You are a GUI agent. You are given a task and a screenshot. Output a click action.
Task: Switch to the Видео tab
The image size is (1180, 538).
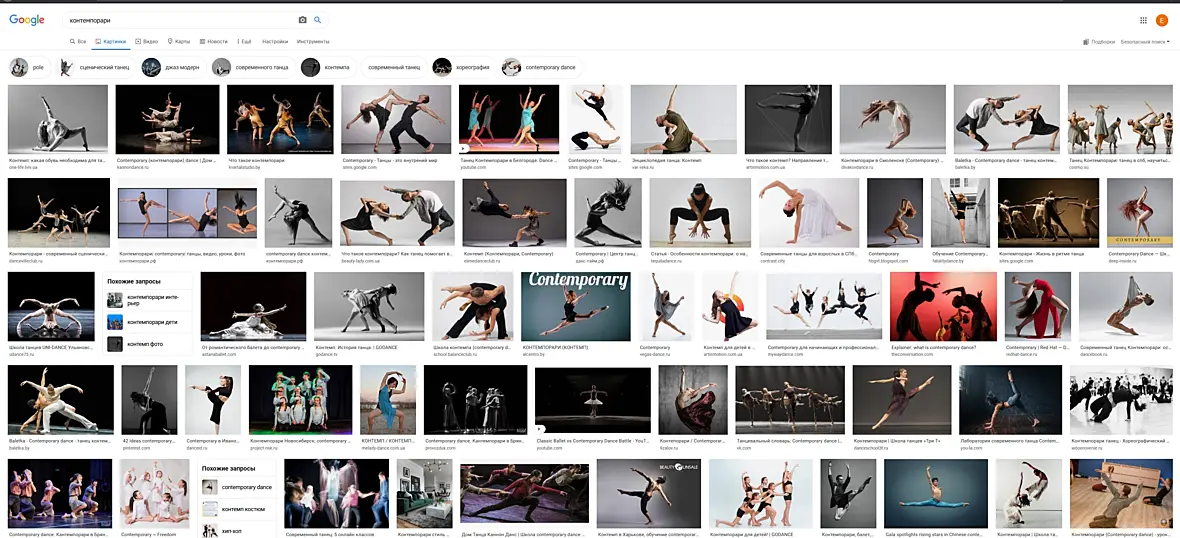pyautogui.click(x=147, y=41)
